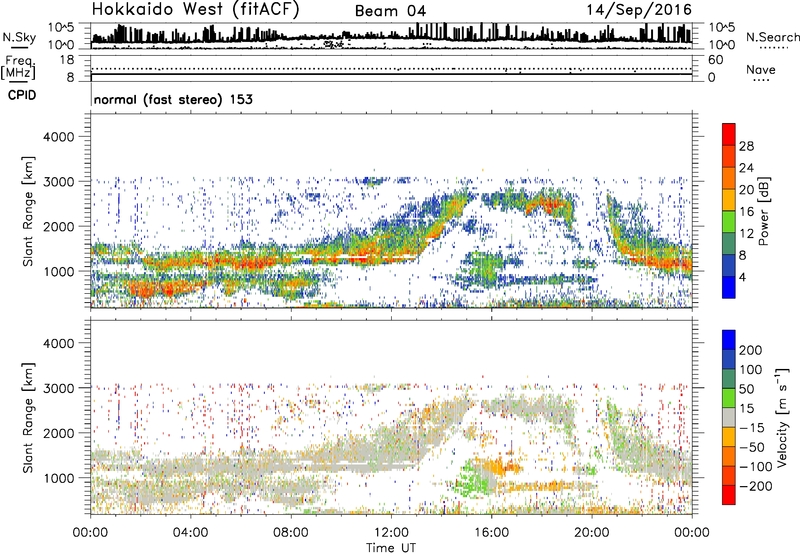Click the "12" label on the Power color bar
This screenshot has width=800, height=554.
746,234
